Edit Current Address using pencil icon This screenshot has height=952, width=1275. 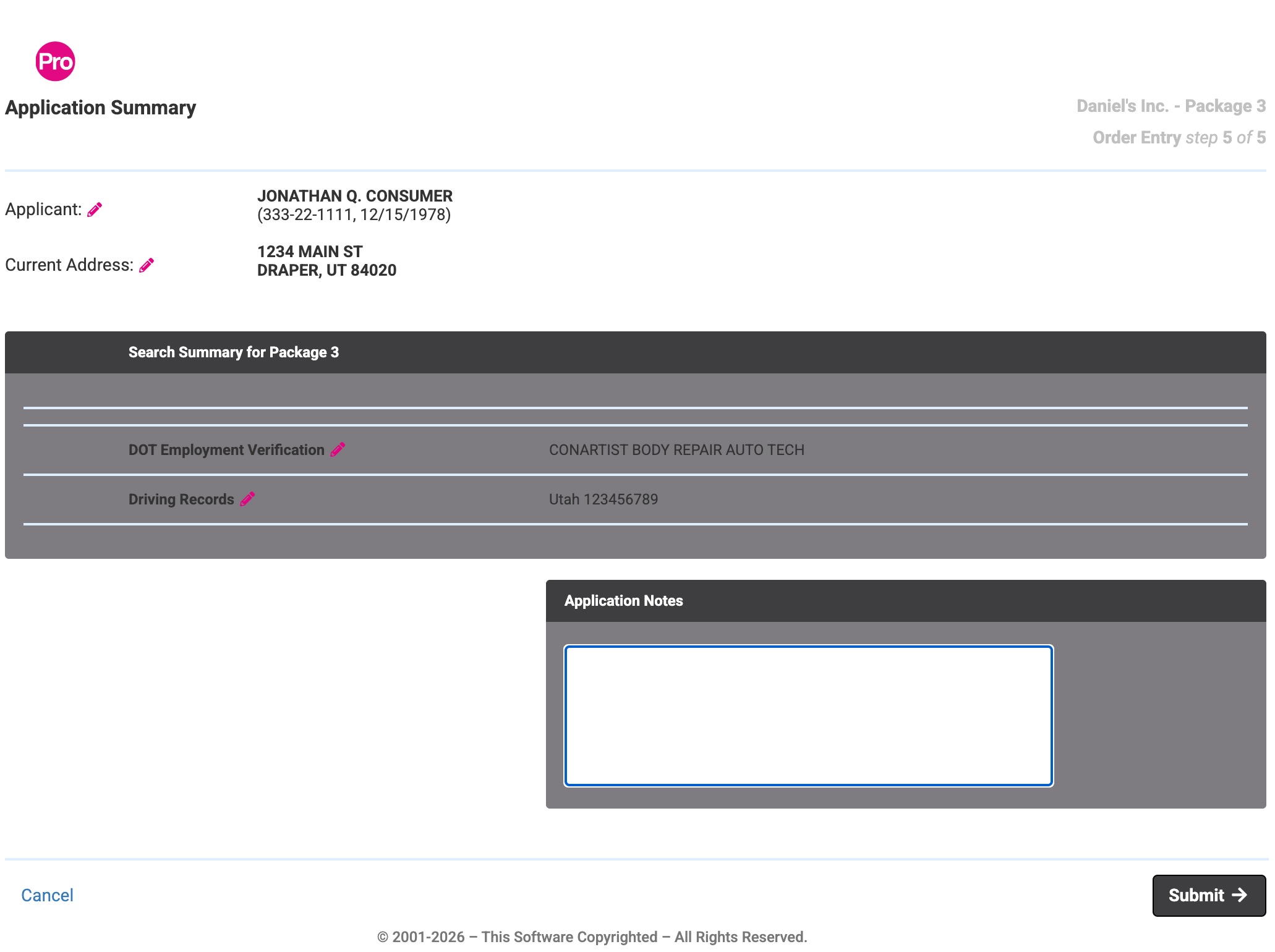click(147, 265)
